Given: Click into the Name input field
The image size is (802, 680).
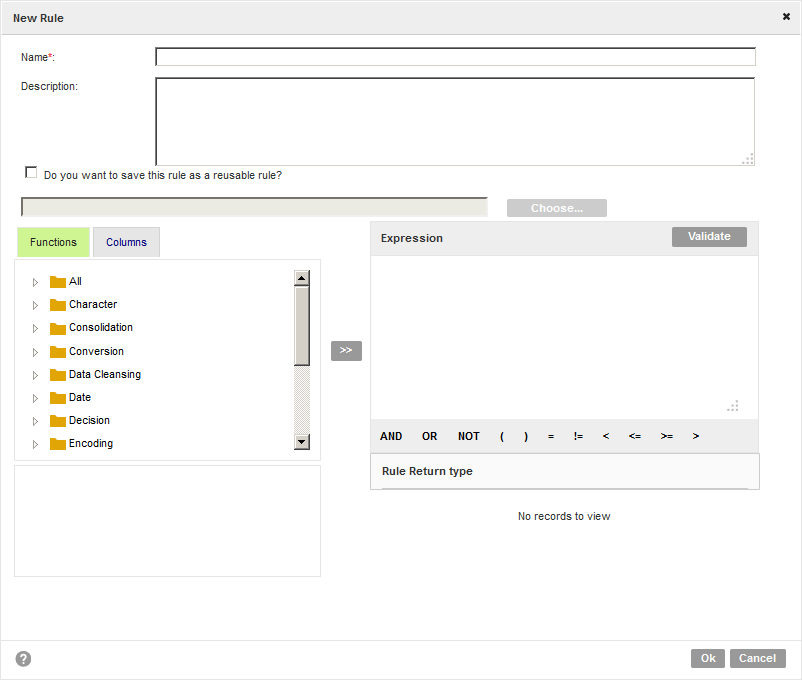Looking at the screenshot, I should pos(455,57).
